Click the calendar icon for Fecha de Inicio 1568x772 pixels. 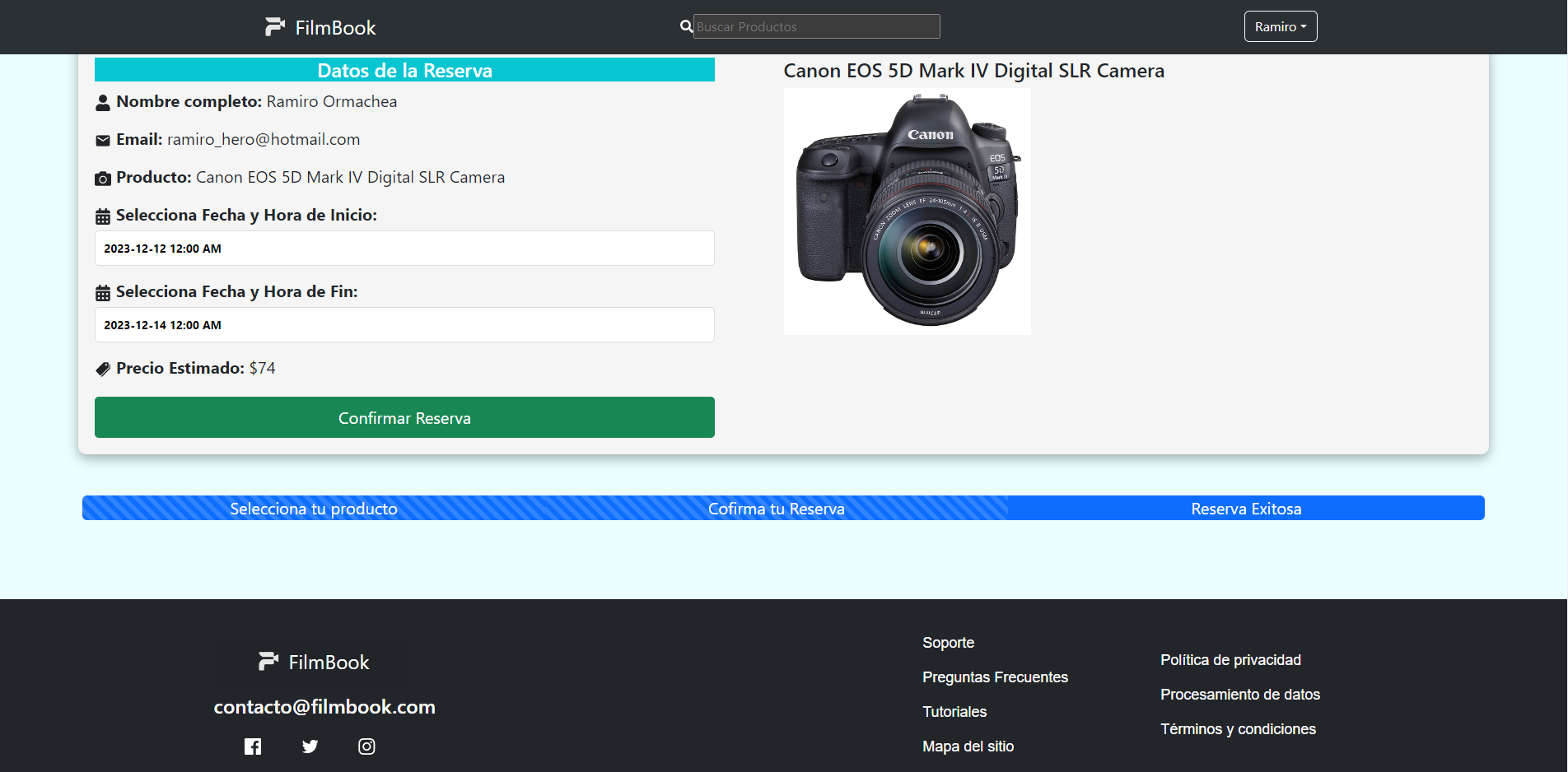103,216
